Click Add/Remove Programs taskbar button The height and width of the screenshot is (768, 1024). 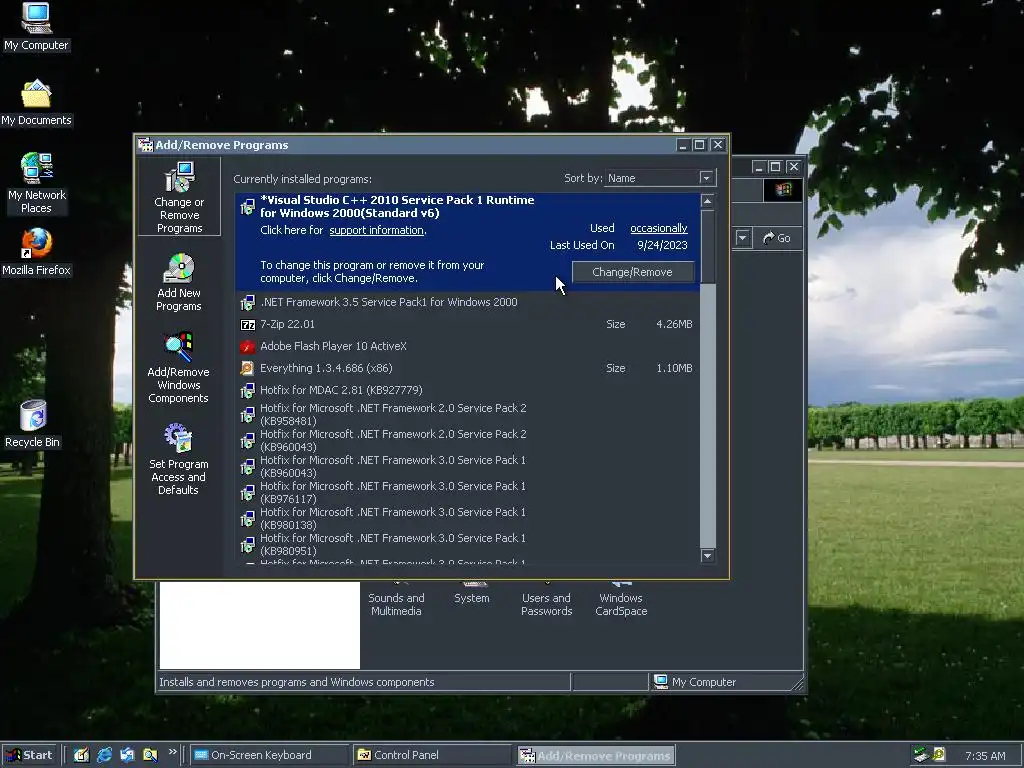click(x=596, y=756)
